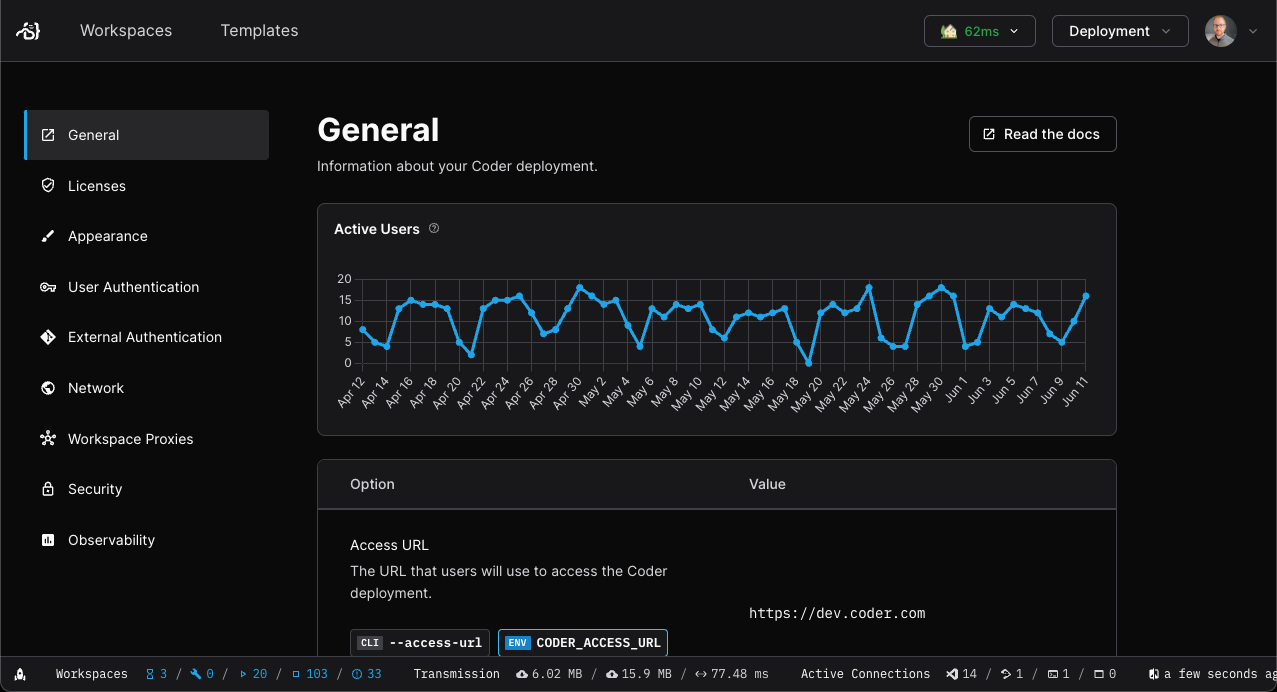
Task: Select the Observability icon
Action: click(47, 539)
